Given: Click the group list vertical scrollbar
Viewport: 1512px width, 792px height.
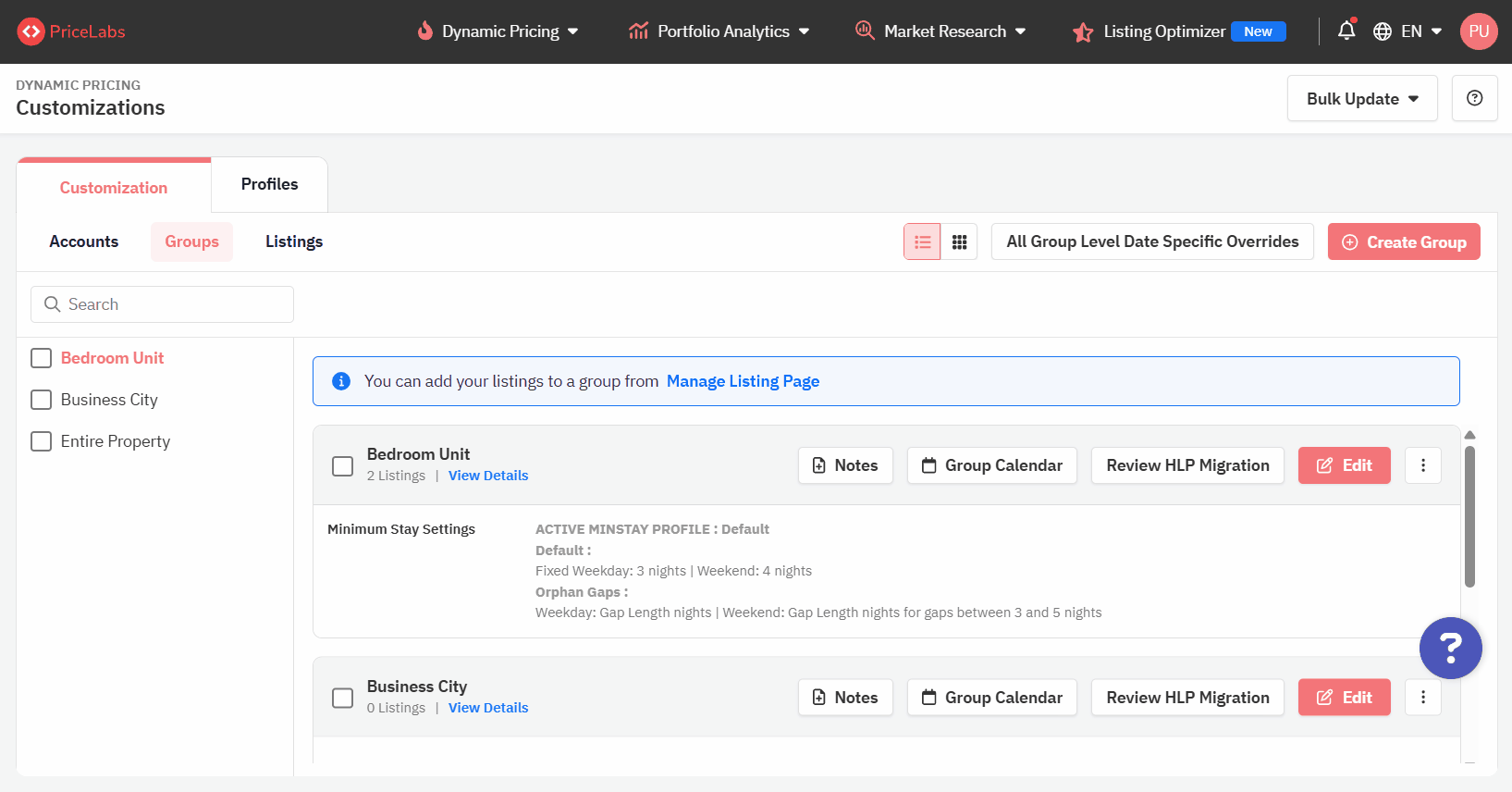Looking at the screenshot, I should pyautogui.click(x=1469, y=518).
